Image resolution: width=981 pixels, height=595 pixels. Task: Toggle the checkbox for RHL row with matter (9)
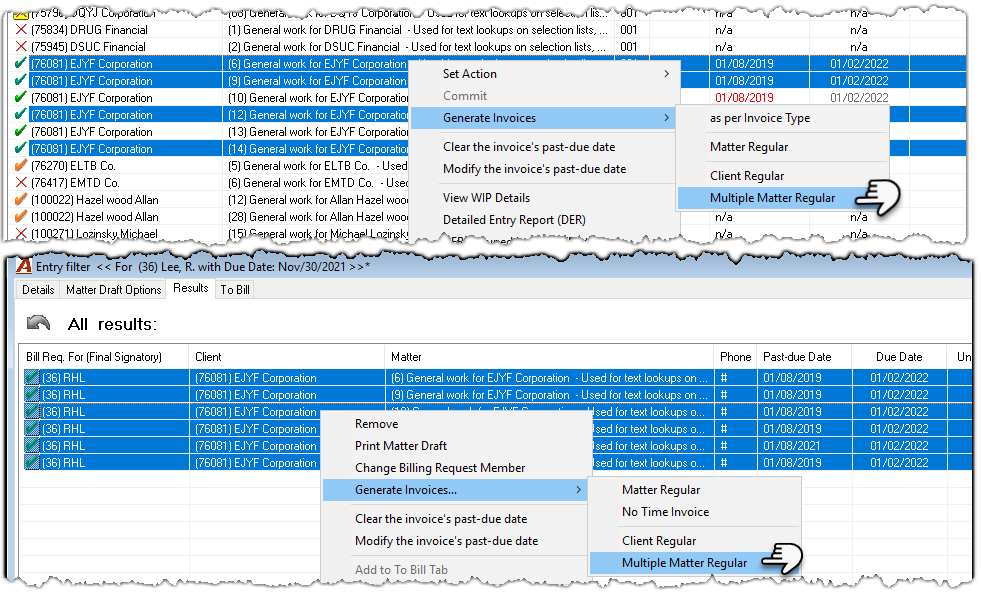tap(32, 394)
